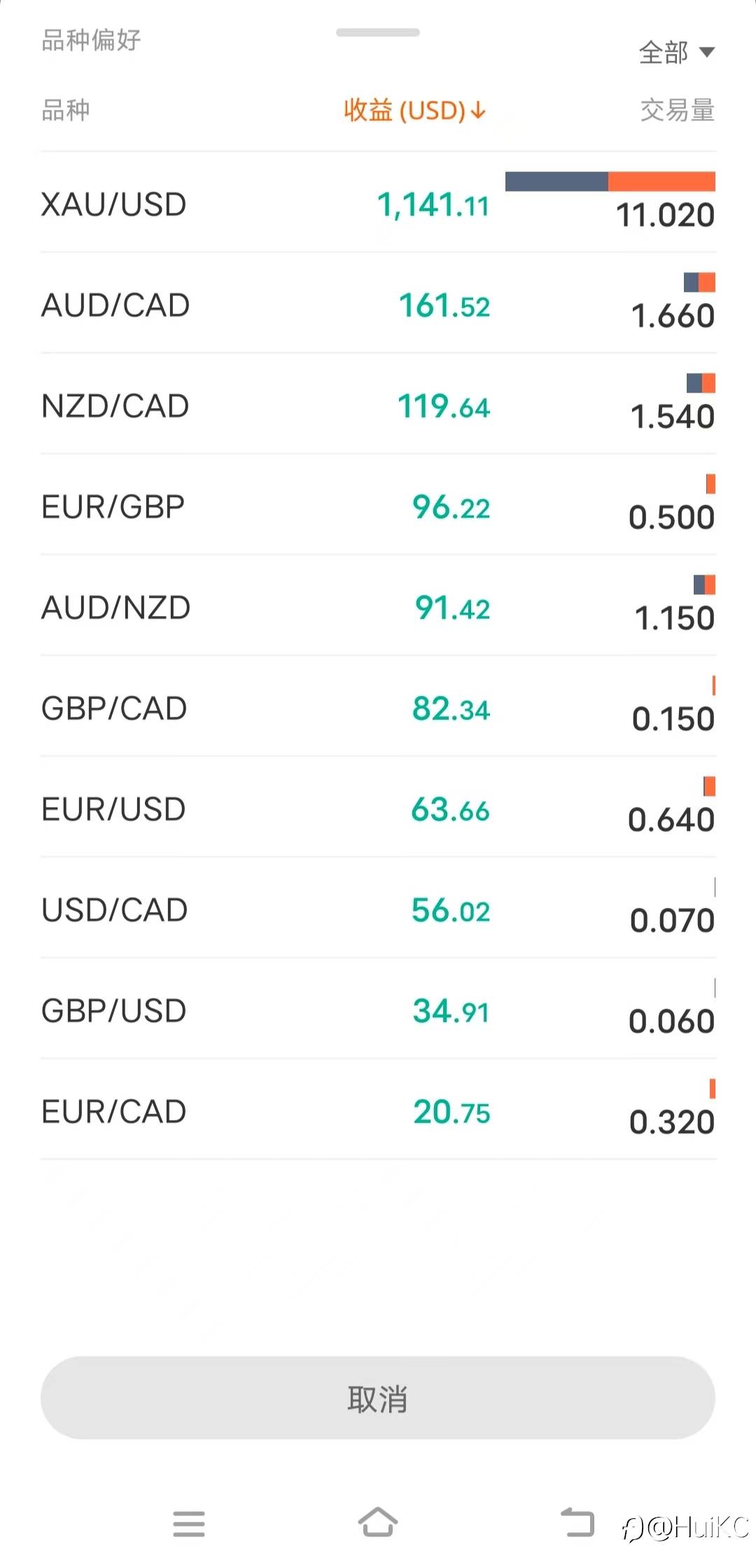This screenshot has width=756, height=1568.
Task: Tap the Android back navigation icon
Action: click(x=577, y=1522)
